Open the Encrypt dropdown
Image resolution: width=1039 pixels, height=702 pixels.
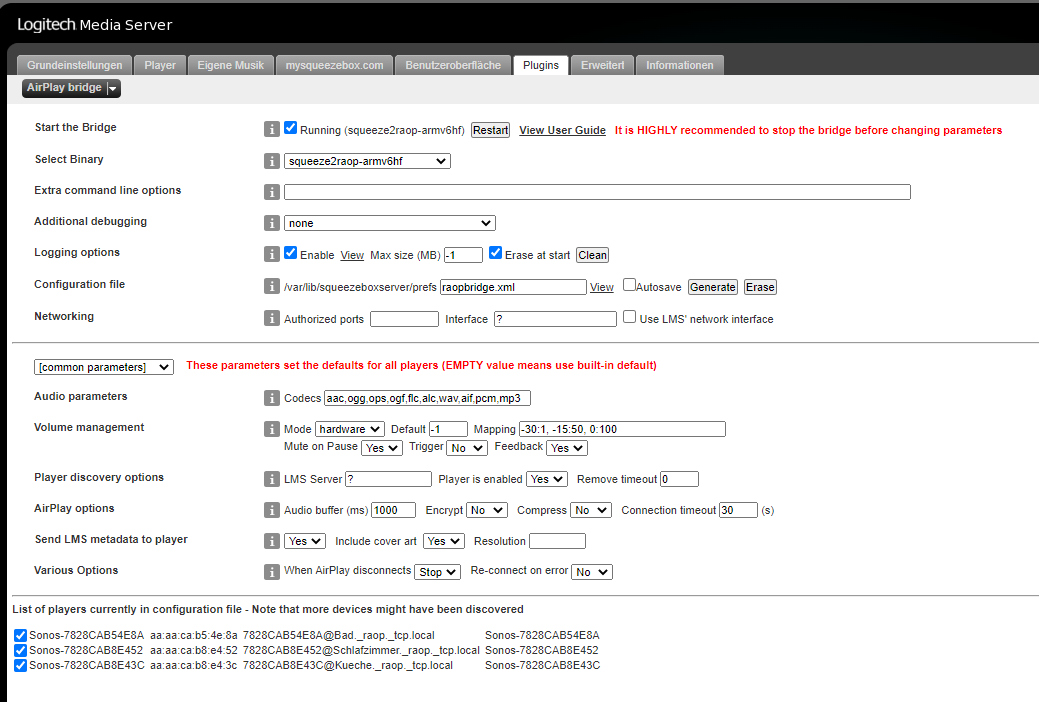487,510
